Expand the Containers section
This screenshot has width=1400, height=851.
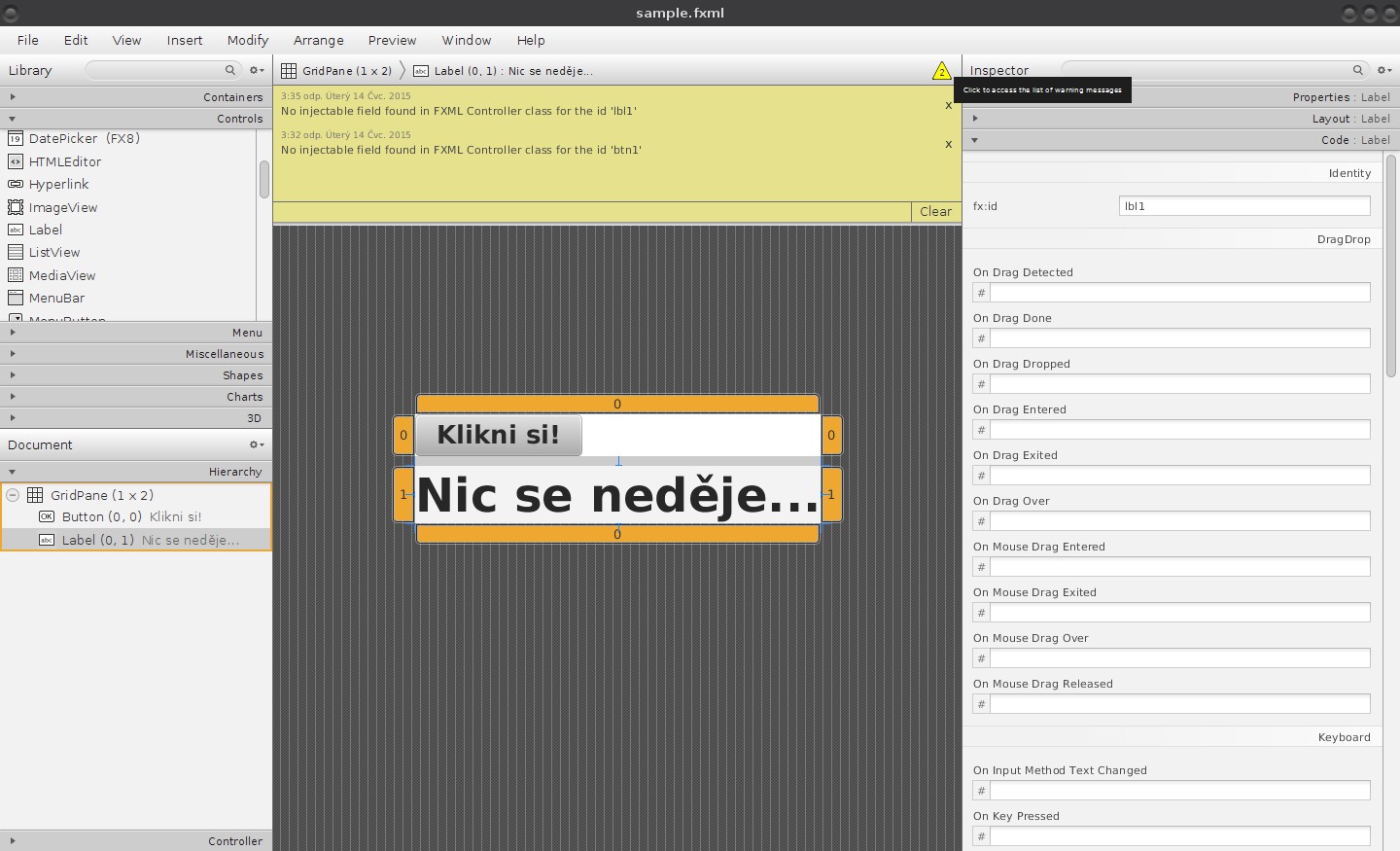tap(13, 96)
